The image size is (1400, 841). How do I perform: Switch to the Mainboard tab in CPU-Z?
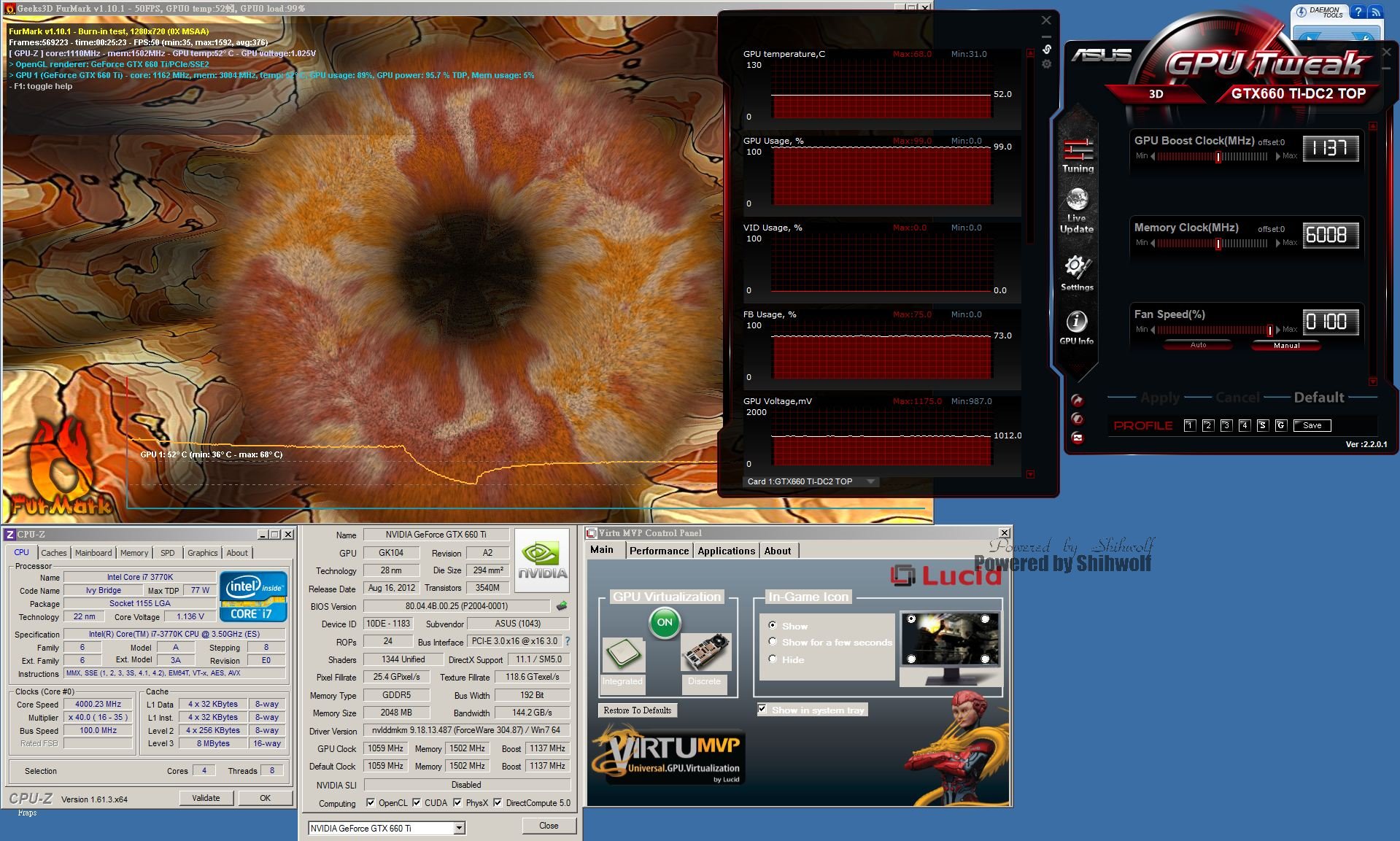93,553
